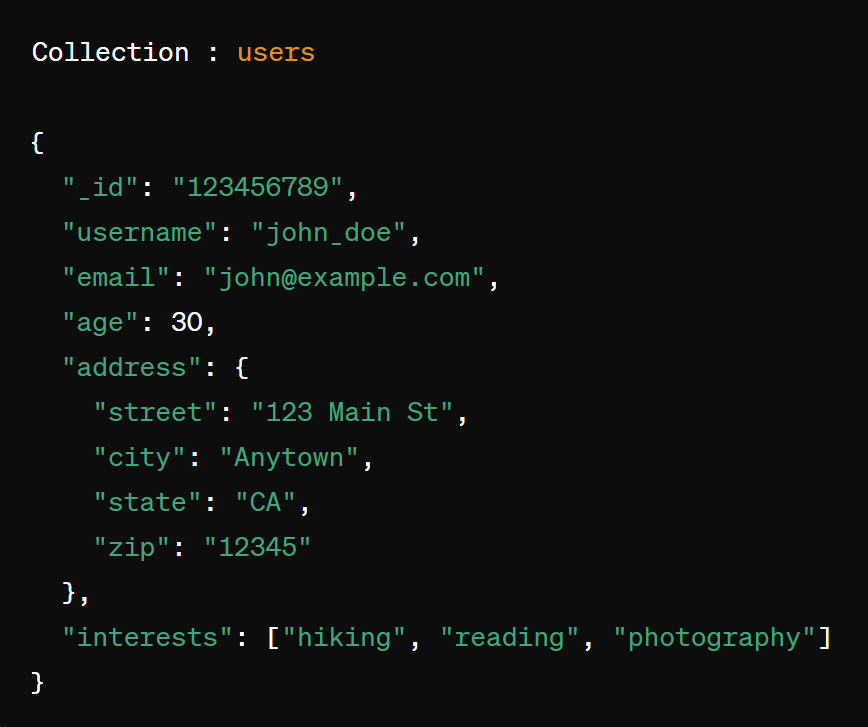Click the "john@example.com" email value
Screen dimensions: 868x727
click(344, 277)
